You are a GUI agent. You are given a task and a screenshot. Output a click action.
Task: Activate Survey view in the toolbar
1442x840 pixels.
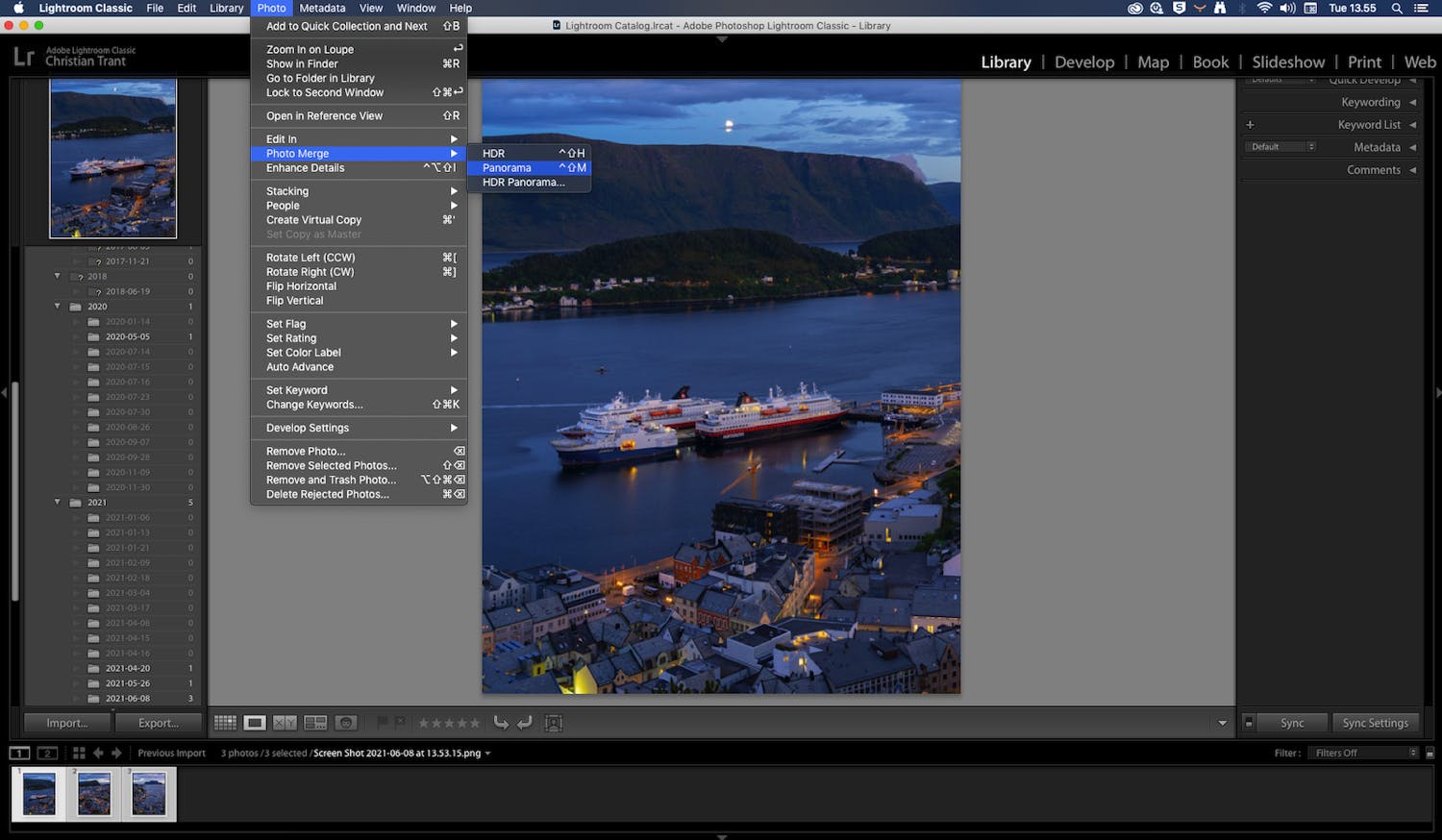(x=314, y=723)
